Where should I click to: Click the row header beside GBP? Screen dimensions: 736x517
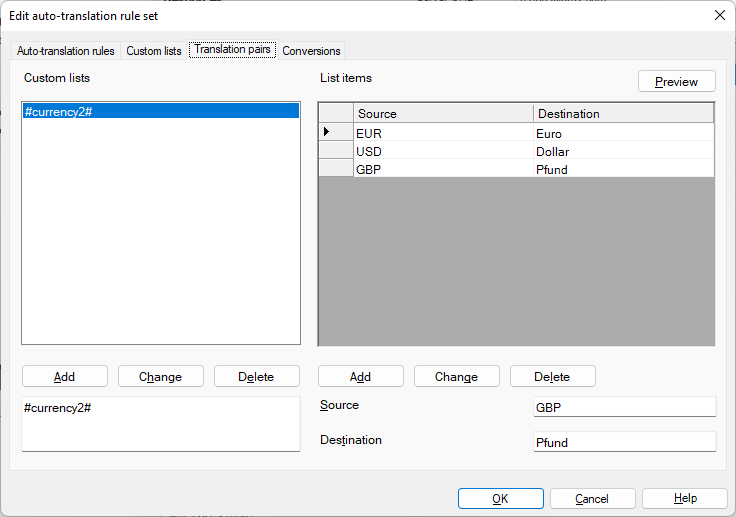pyautogui.click(x=335, y=170)
